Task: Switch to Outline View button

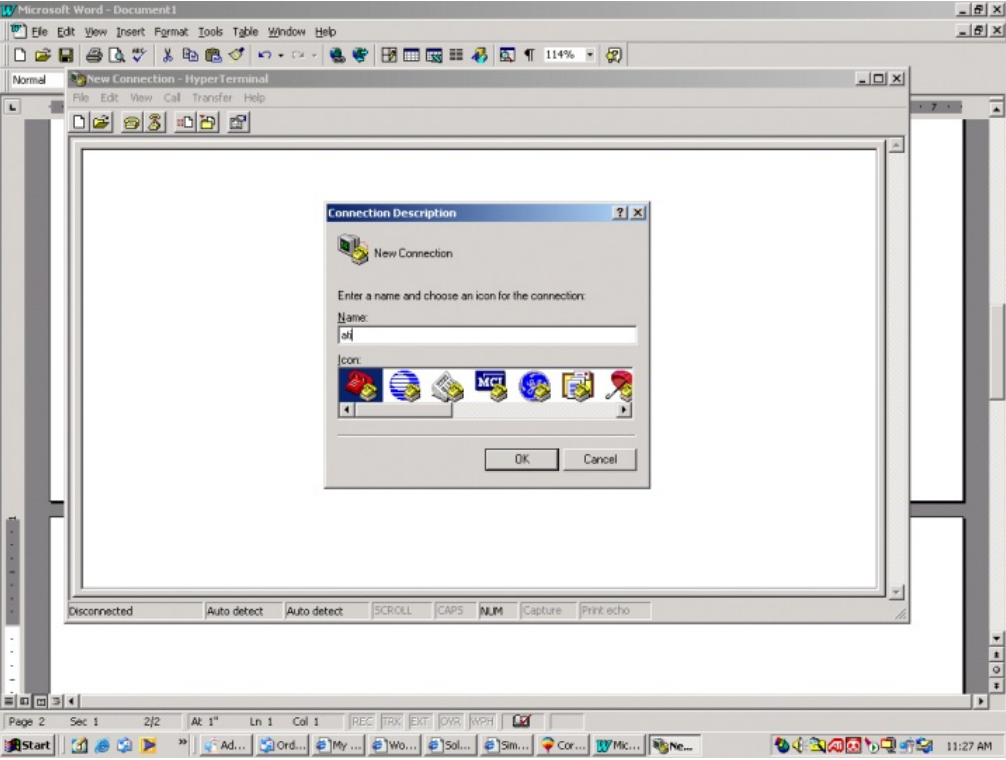Action: [x=56, y=701]
